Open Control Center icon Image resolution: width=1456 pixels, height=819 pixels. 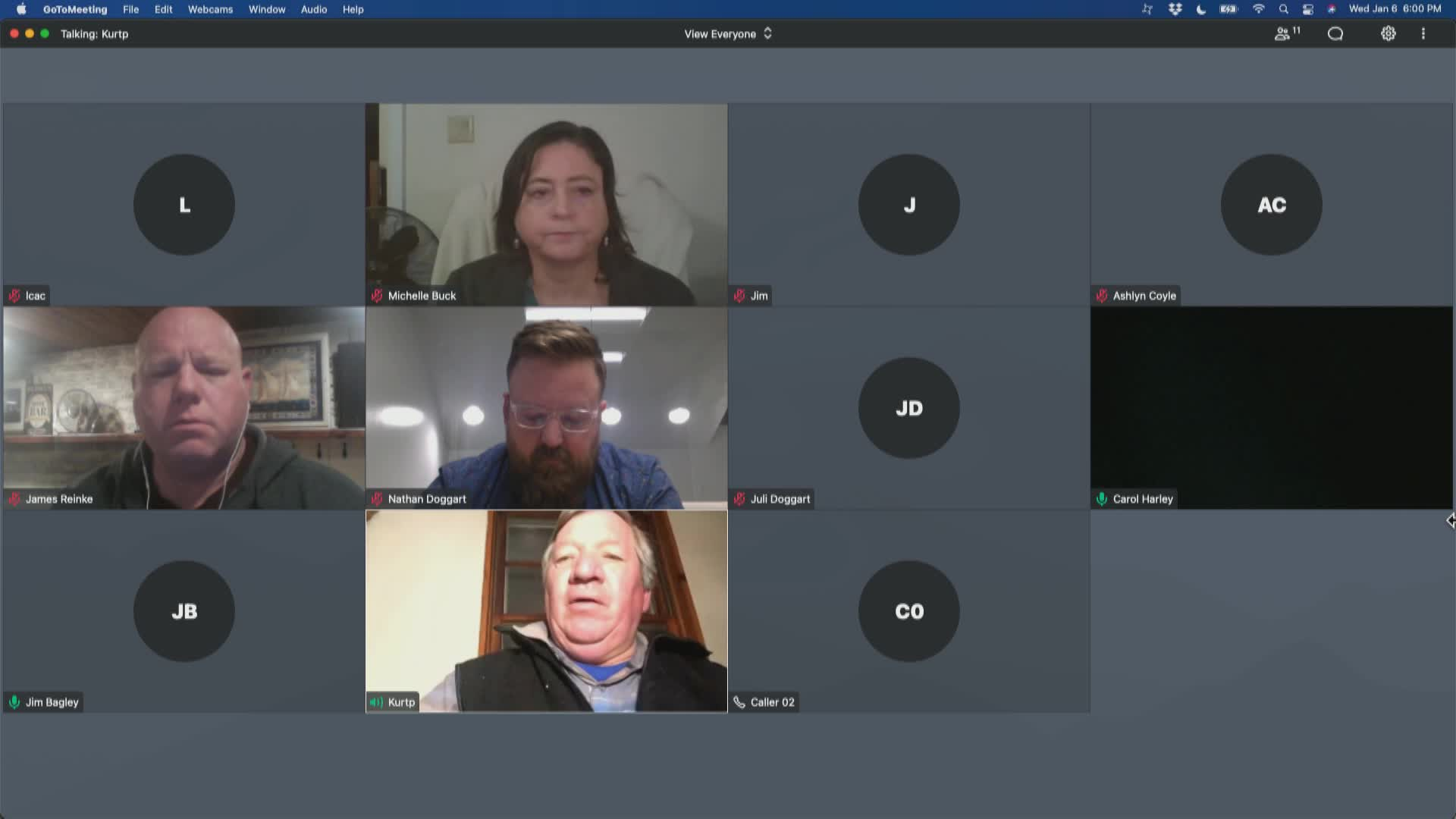(x=1308, y=9)
